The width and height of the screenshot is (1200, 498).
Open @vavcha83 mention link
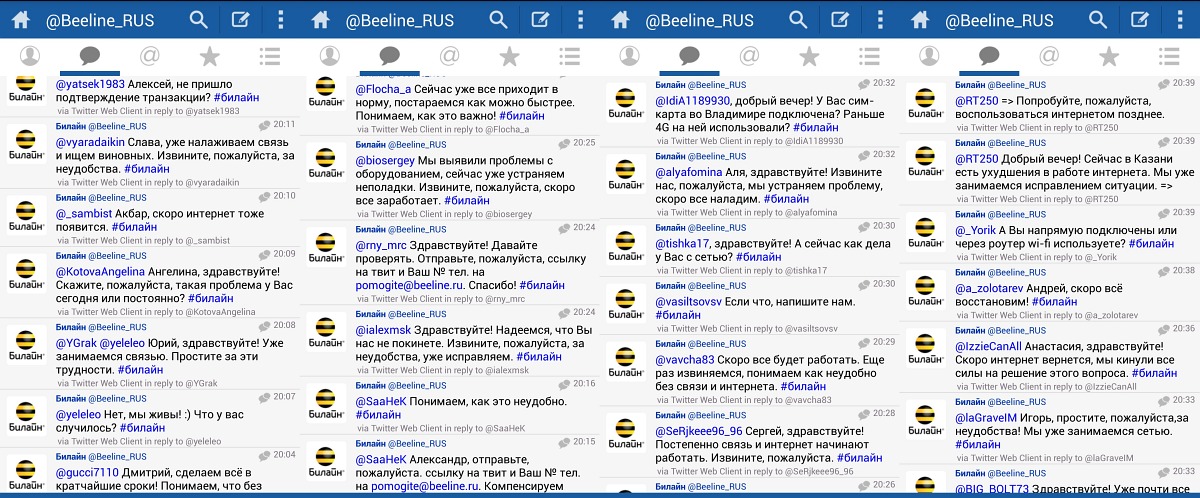pyautogui.click(x=685, y=359)
